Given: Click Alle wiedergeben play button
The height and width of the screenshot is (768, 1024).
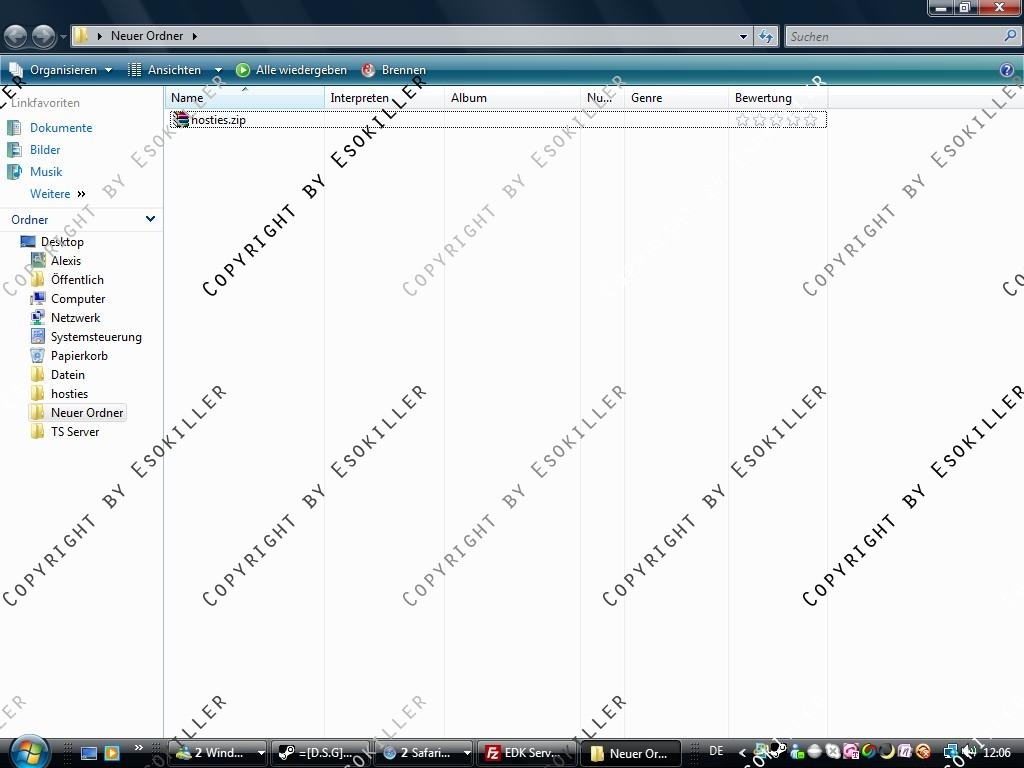Looking at the screenshot, I should [291, 70].
